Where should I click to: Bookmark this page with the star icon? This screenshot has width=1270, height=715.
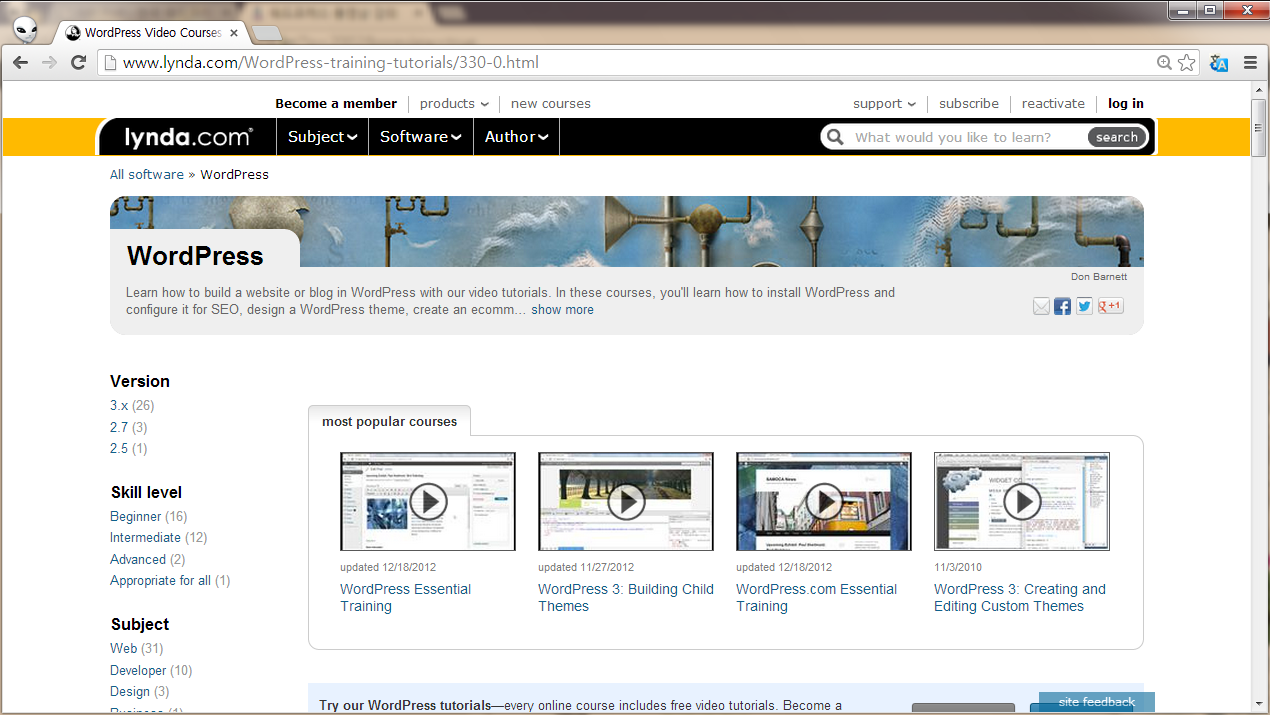click(1187, 62)
